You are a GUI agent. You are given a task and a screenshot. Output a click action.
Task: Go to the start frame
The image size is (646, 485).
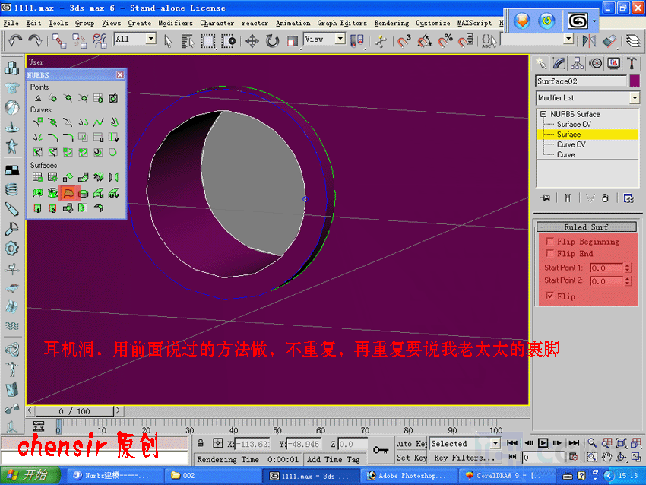click(x=513, y=443)
